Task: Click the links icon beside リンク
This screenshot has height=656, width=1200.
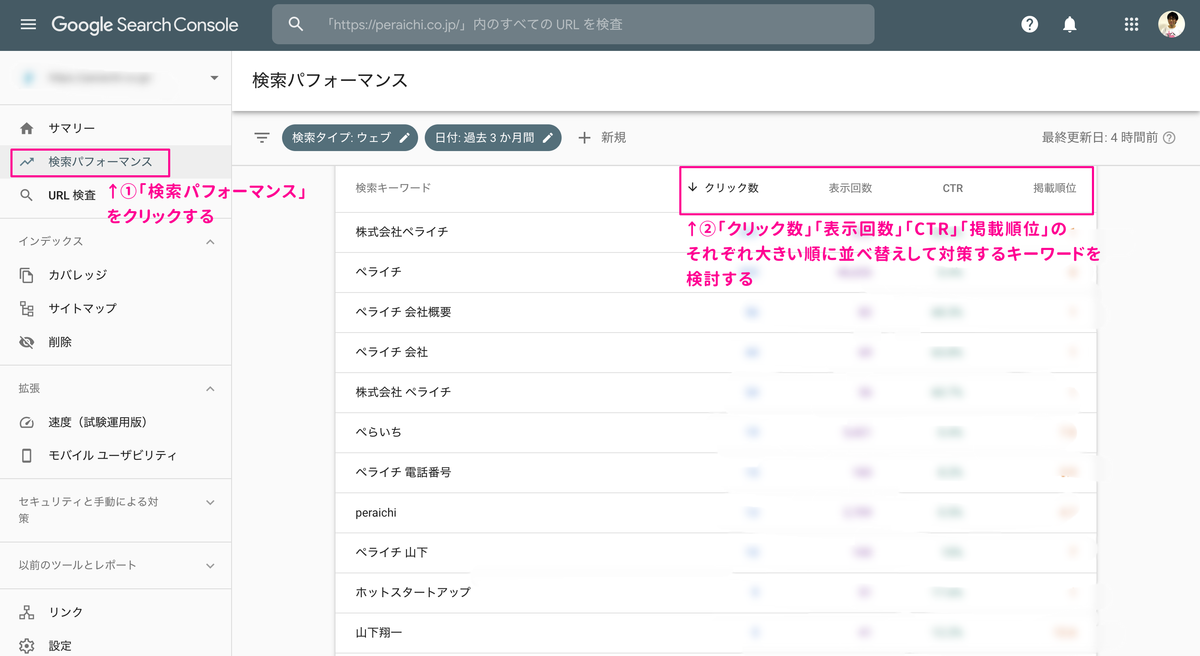Action: [x=27, y=612]
